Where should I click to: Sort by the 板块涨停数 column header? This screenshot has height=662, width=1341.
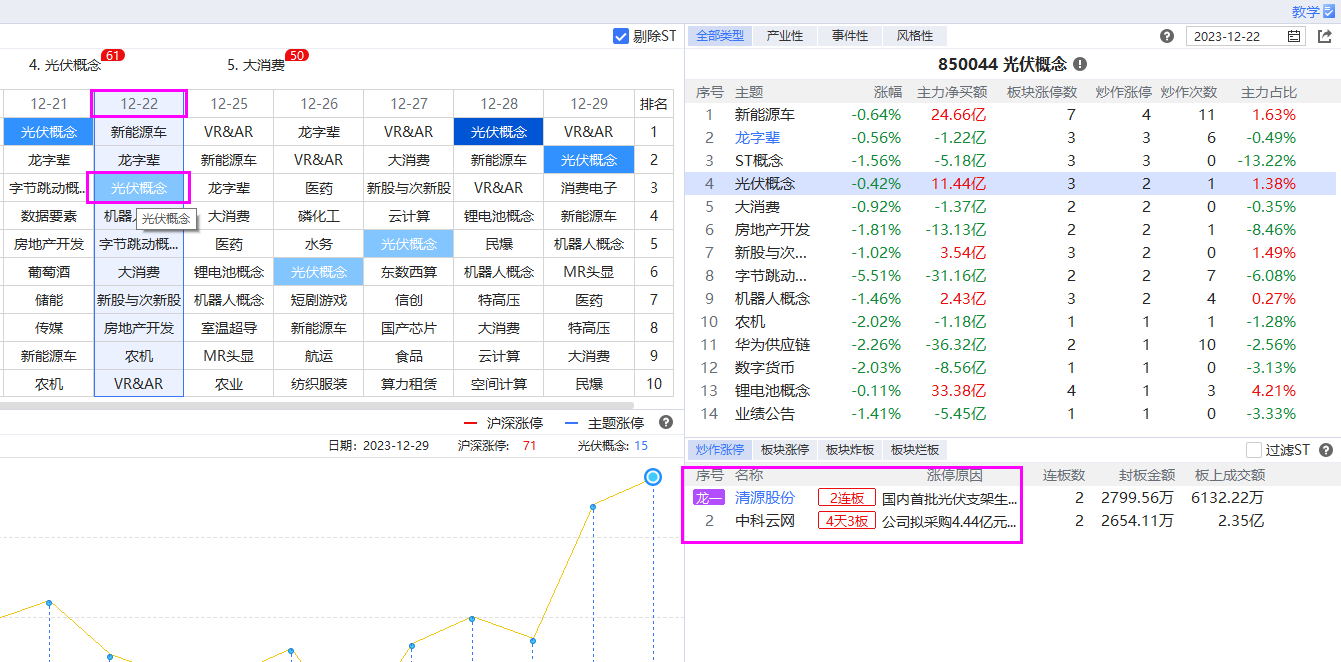[x=1041, y=92]
